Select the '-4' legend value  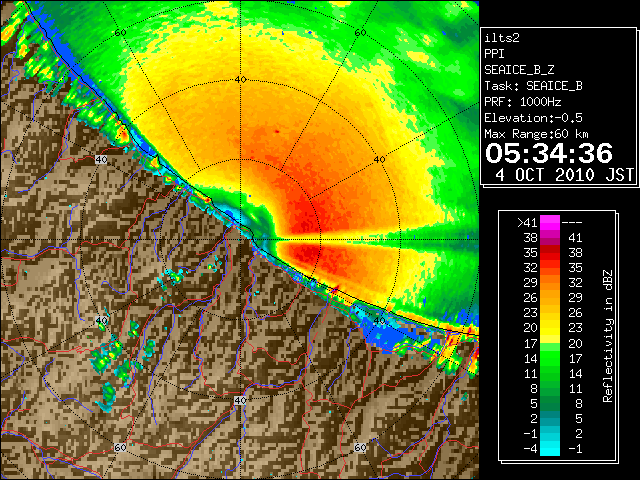coord(530,449)
